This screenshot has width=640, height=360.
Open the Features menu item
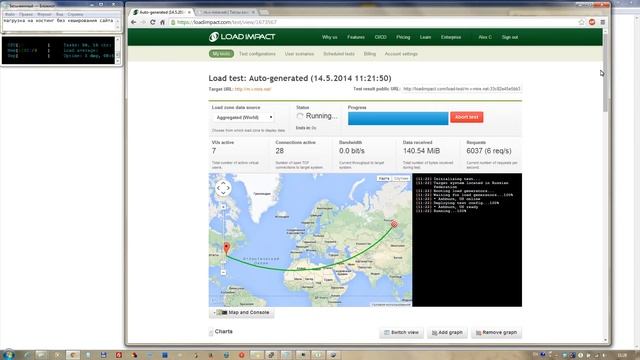coord(356,37)
